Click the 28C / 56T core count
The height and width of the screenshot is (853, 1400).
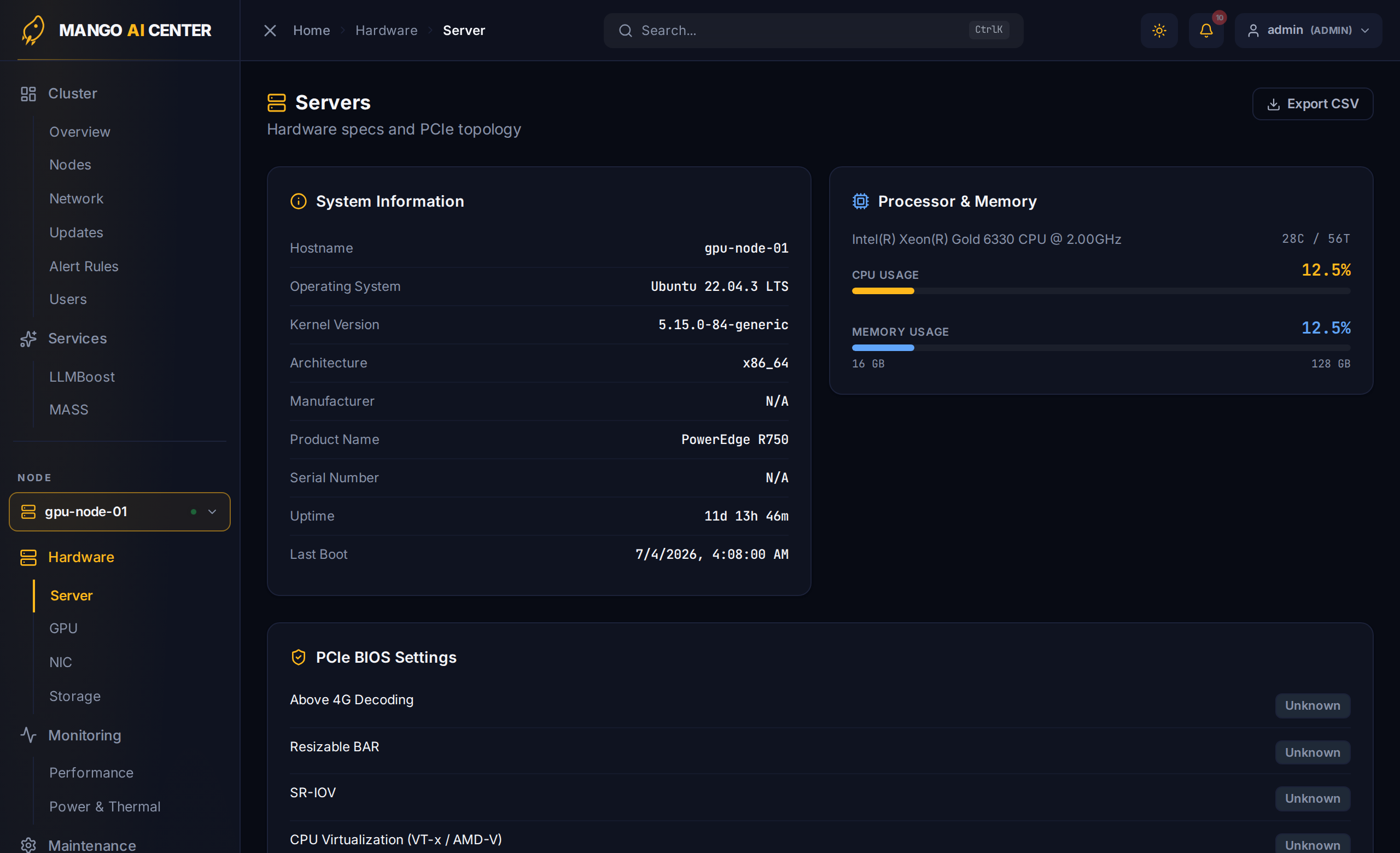point(1316,238)
